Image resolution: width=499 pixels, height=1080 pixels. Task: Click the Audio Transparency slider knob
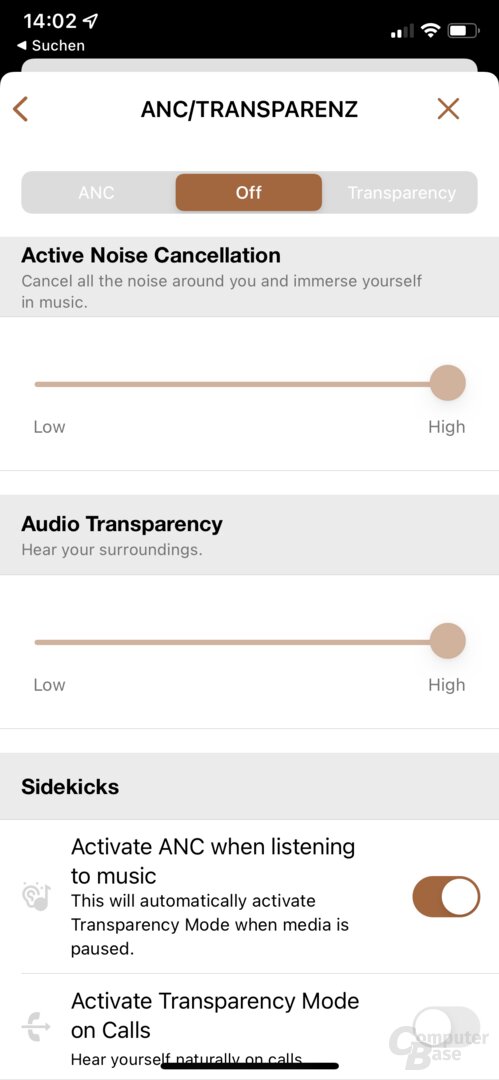tap(448, 641)
